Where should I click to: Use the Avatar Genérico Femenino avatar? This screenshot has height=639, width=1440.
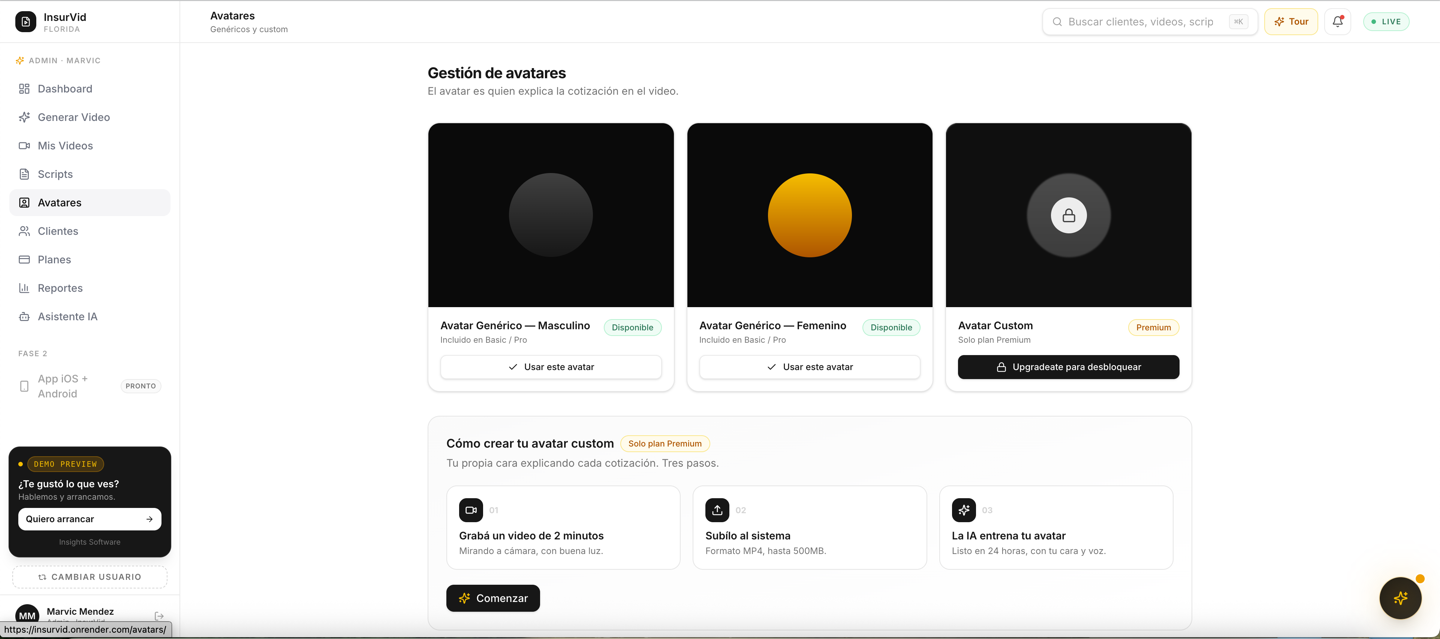810,367
